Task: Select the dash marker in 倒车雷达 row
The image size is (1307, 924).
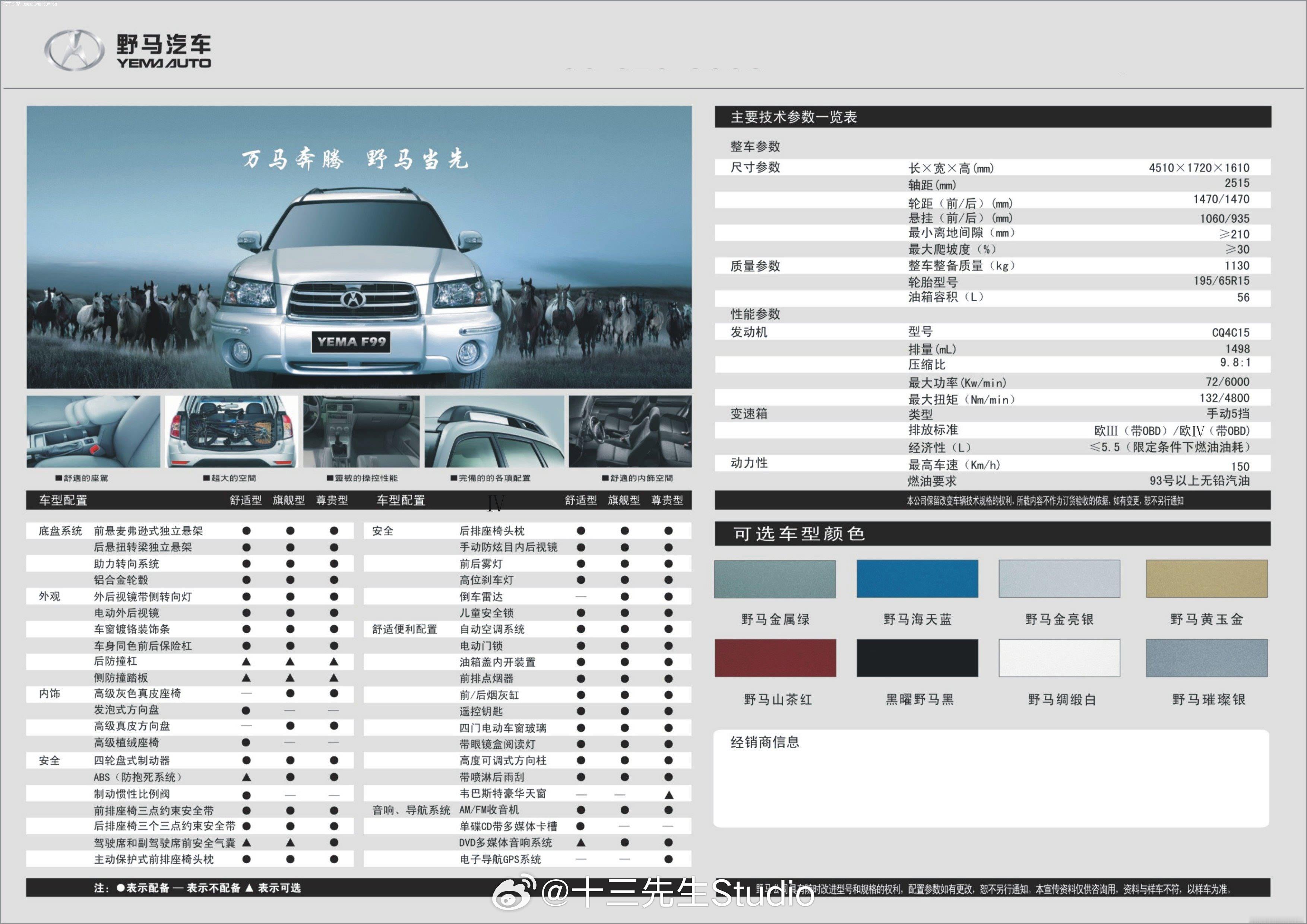Action: 580,597
